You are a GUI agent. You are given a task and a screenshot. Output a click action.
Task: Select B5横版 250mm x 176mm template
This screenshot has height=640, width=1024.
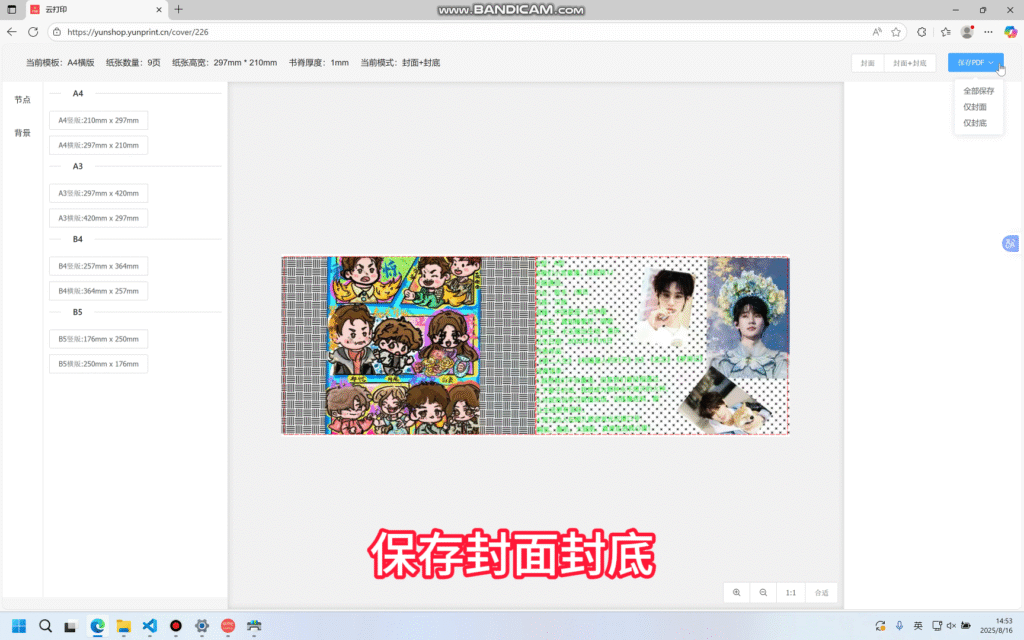pos(99,364)
